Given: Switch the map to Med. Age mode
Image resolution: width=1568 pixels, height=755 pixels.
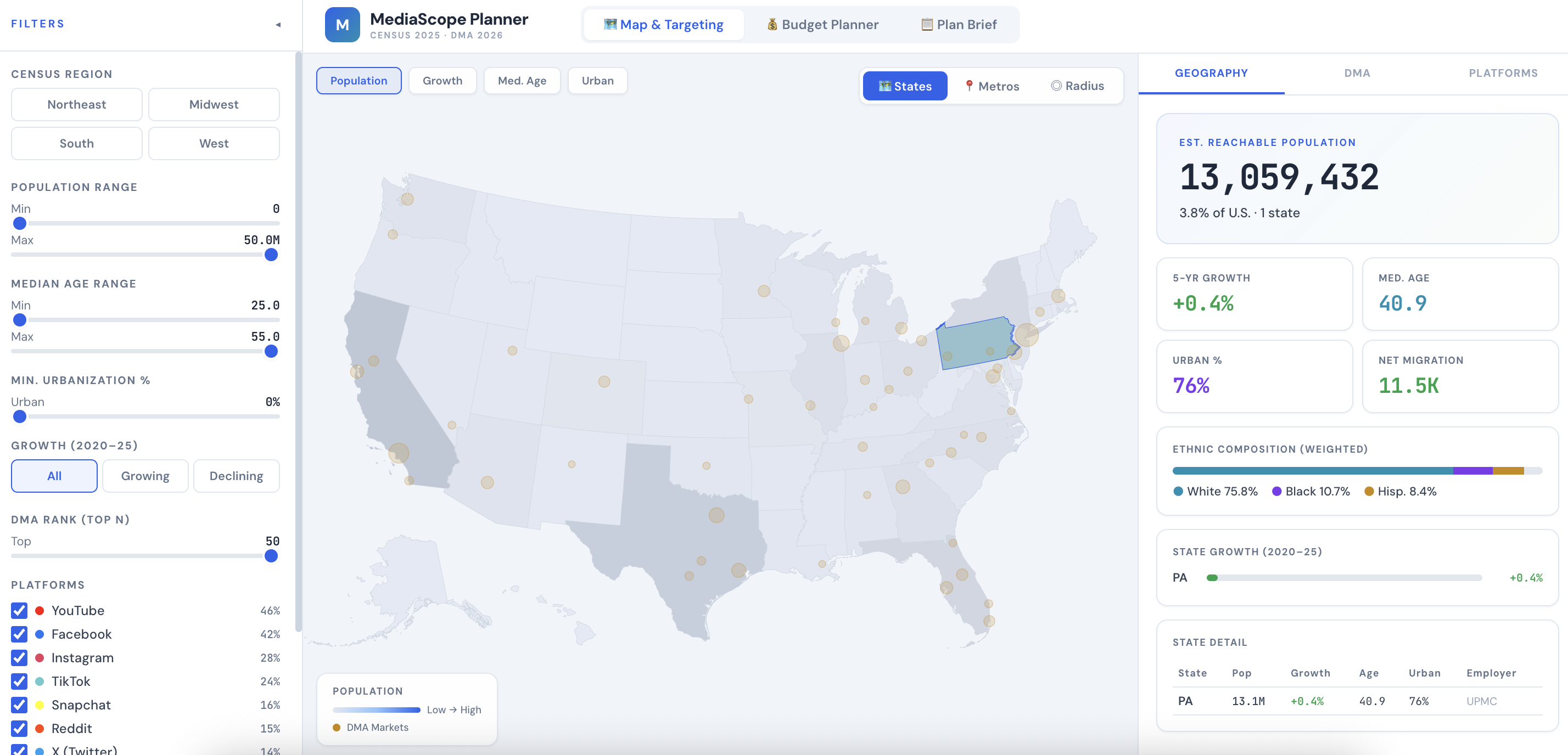Looking at the screenshot, I should tap(522, 80).
